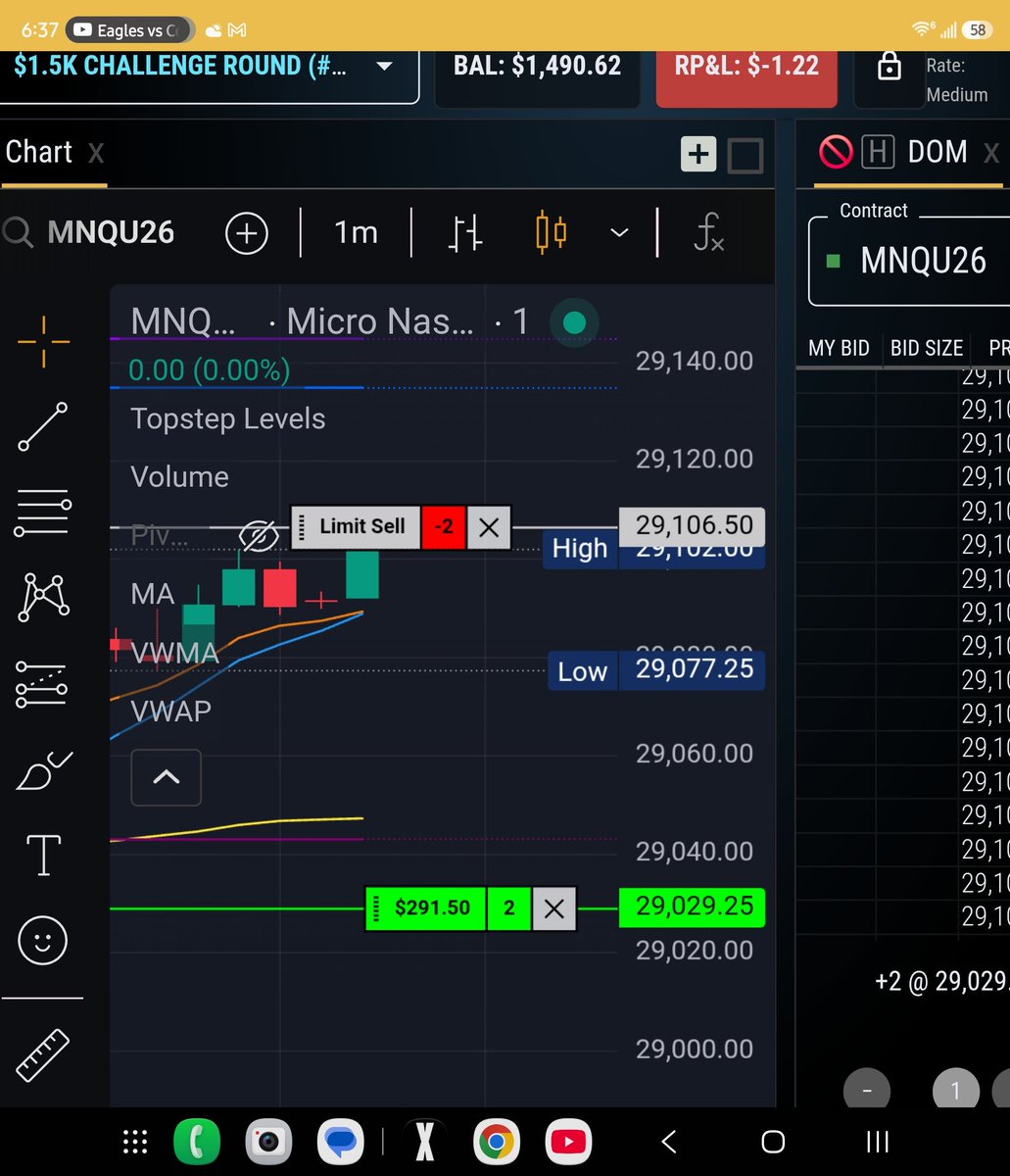Select the horizontal lines tool
Screen dimensions: 1010x1176
[x=43, y=513]
